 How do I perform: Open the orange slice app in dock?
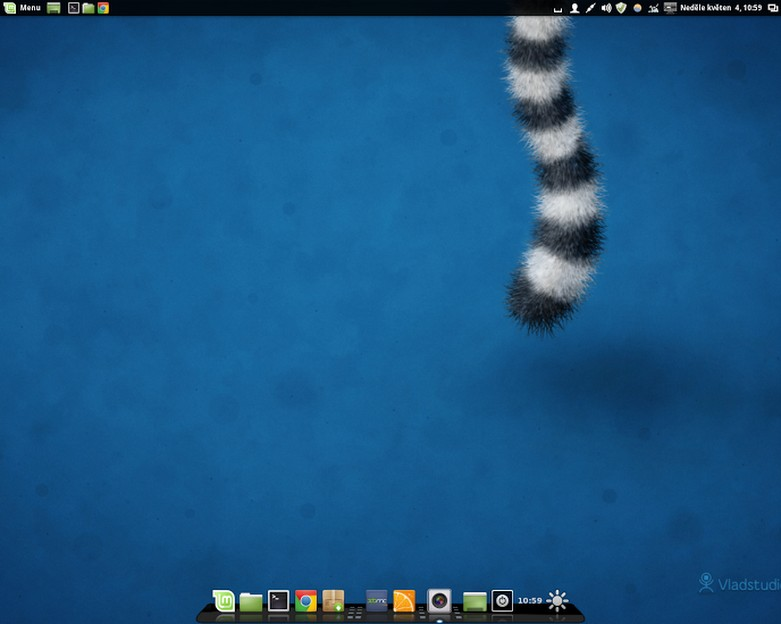(404, 601)
